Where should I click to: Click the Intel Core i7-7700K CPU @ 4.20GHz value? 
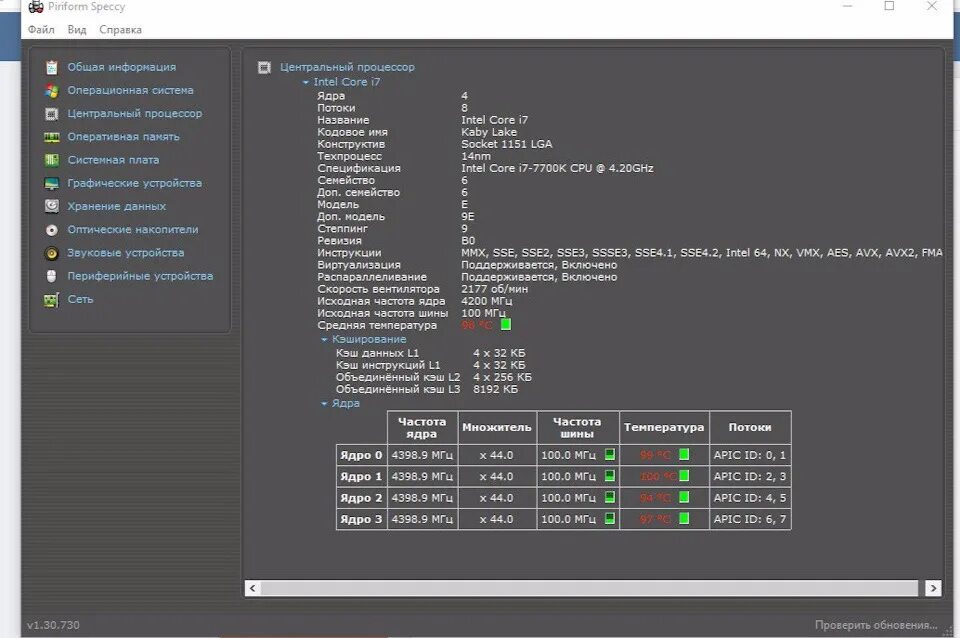557,168
